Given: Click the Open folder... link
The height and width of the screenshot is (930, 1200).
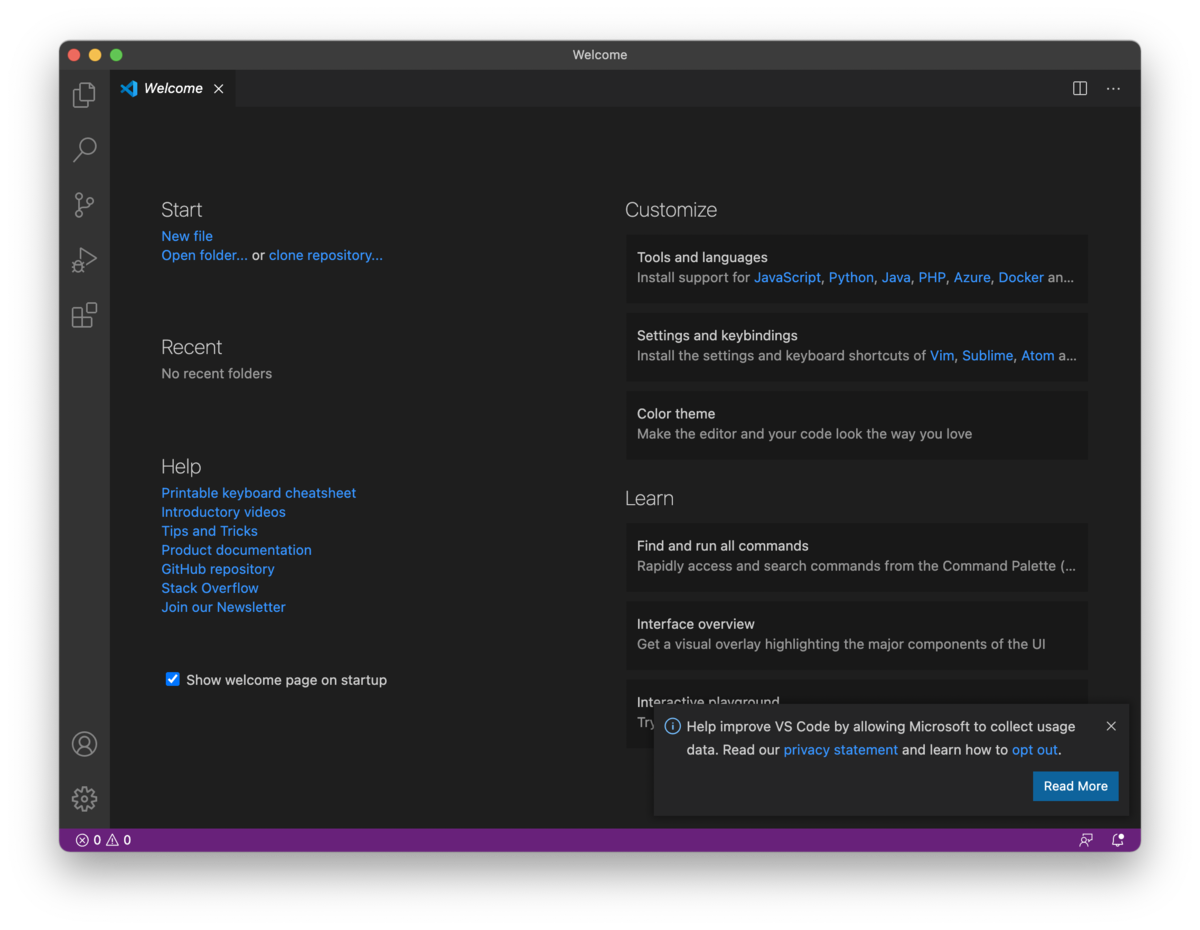Looking at the screenshot, I should (204, 255).
